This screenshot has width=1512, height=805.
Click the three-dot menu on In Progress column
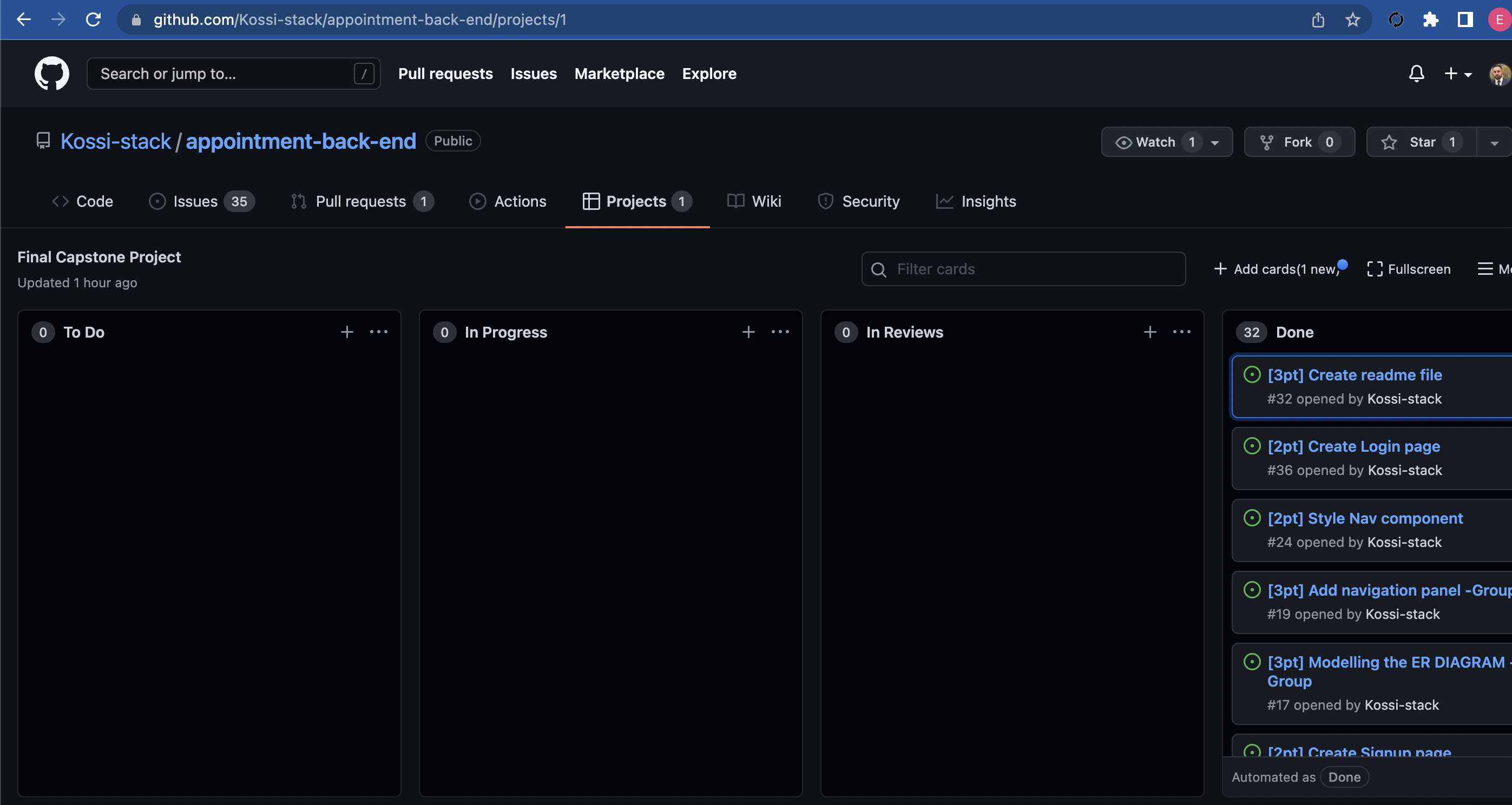coord(780,332)
